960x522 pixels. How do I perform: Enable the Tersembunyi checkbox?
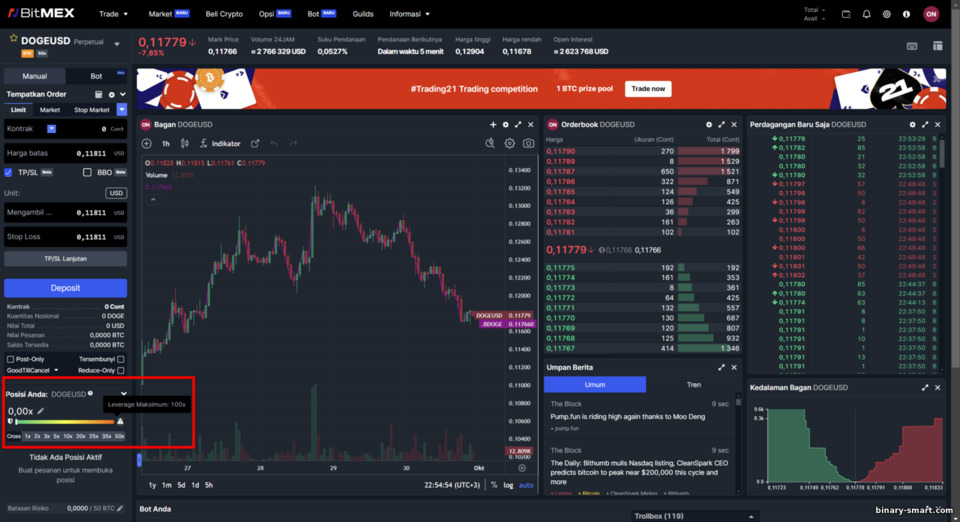coord(121,359)
